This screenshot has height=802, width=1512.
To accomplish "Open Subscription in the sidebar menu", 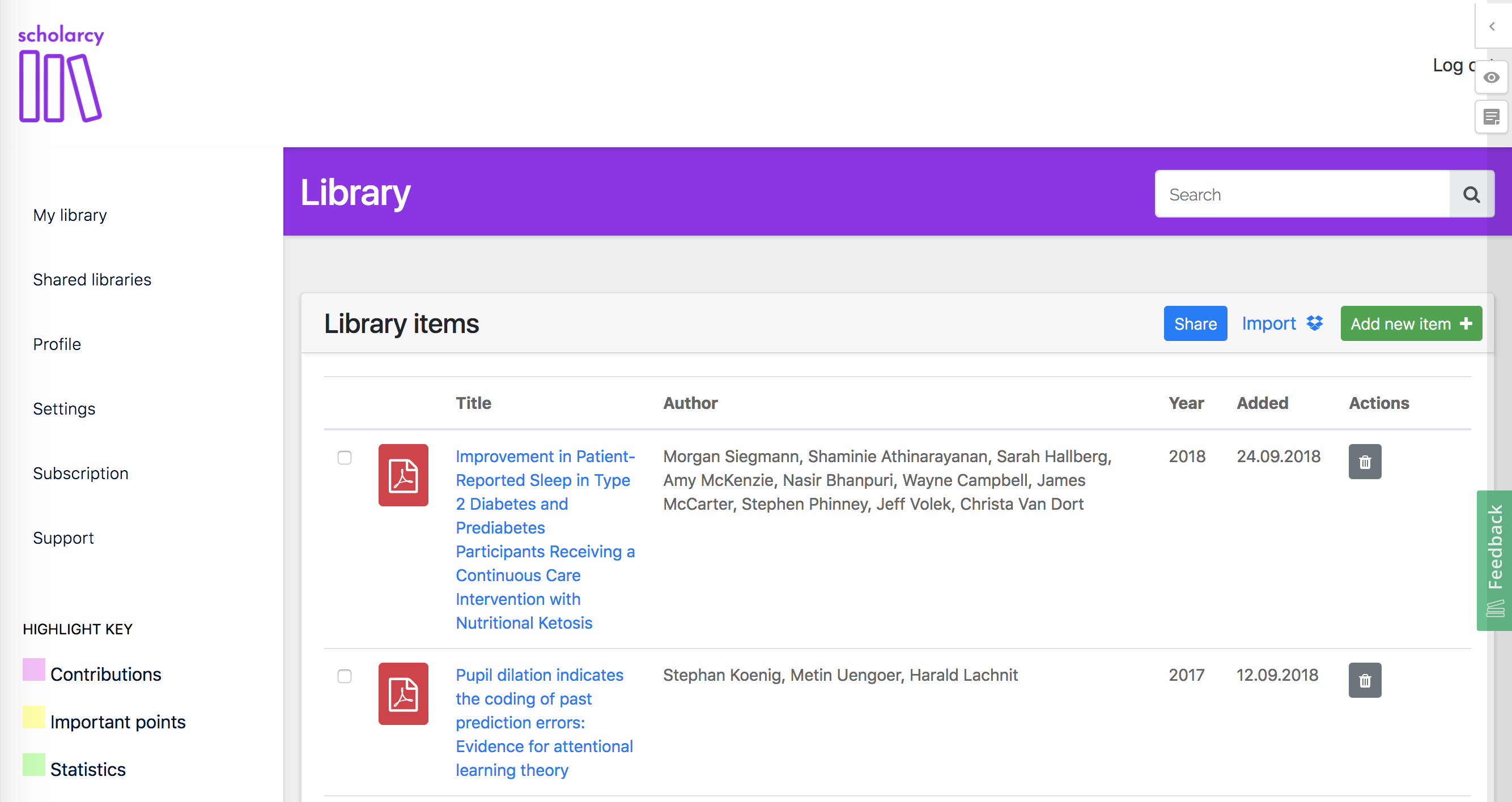I will point(80,473).
